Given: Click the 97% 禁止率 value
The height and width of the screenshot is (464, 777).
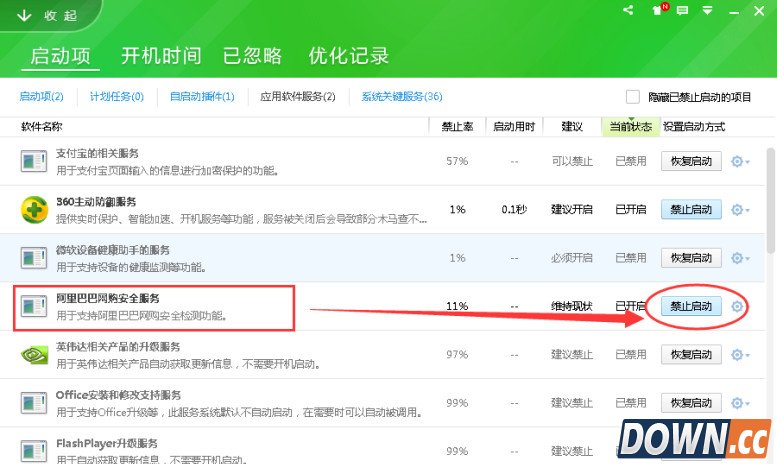Looking at the screenshot, I should tap(457, 354).
